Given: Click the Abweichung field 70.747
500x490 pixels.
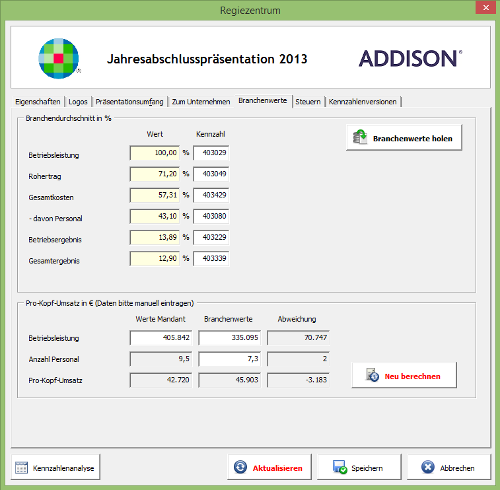Looking at the screenshot, I should point(298,338).
